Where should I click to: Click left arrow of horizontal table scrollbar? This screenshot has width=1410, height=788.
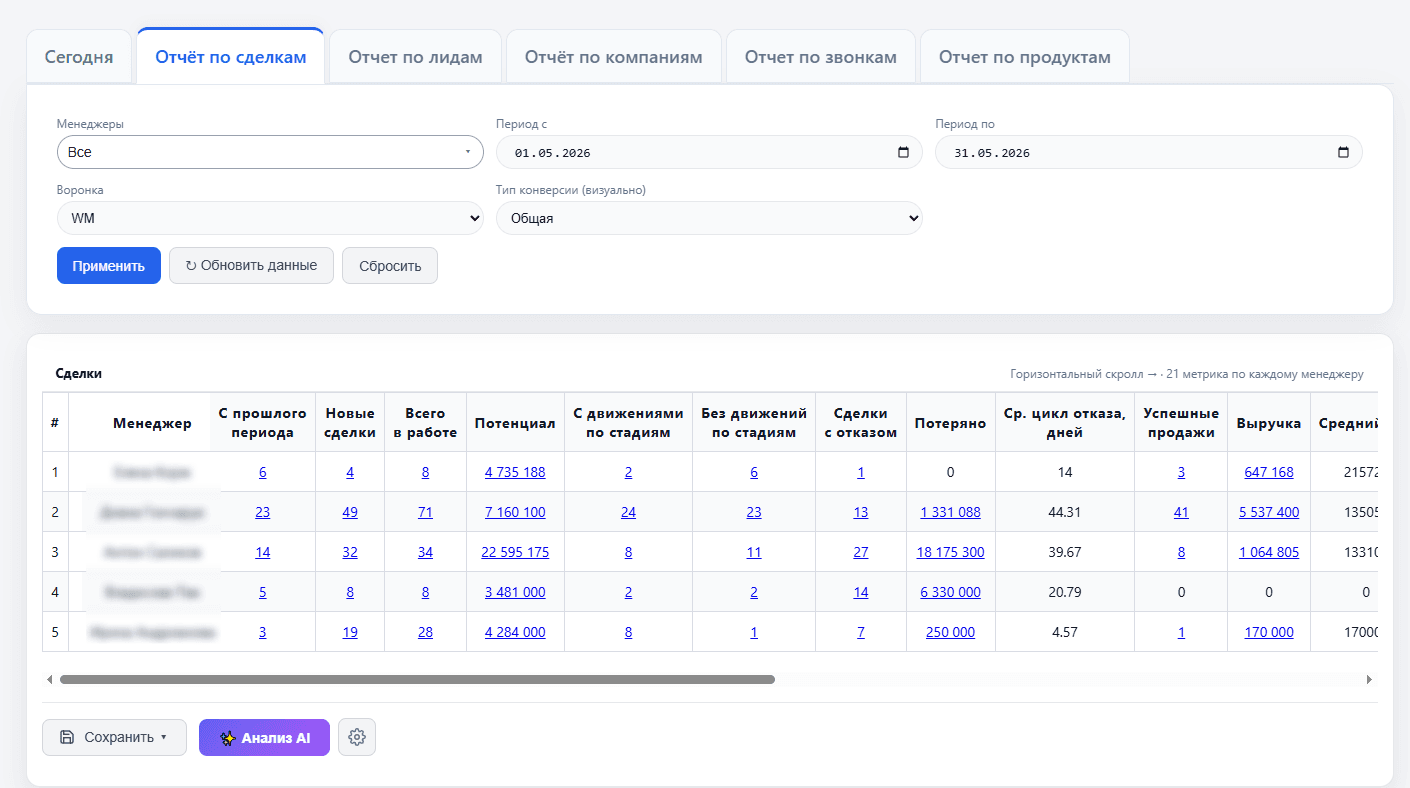click(50, 679)
